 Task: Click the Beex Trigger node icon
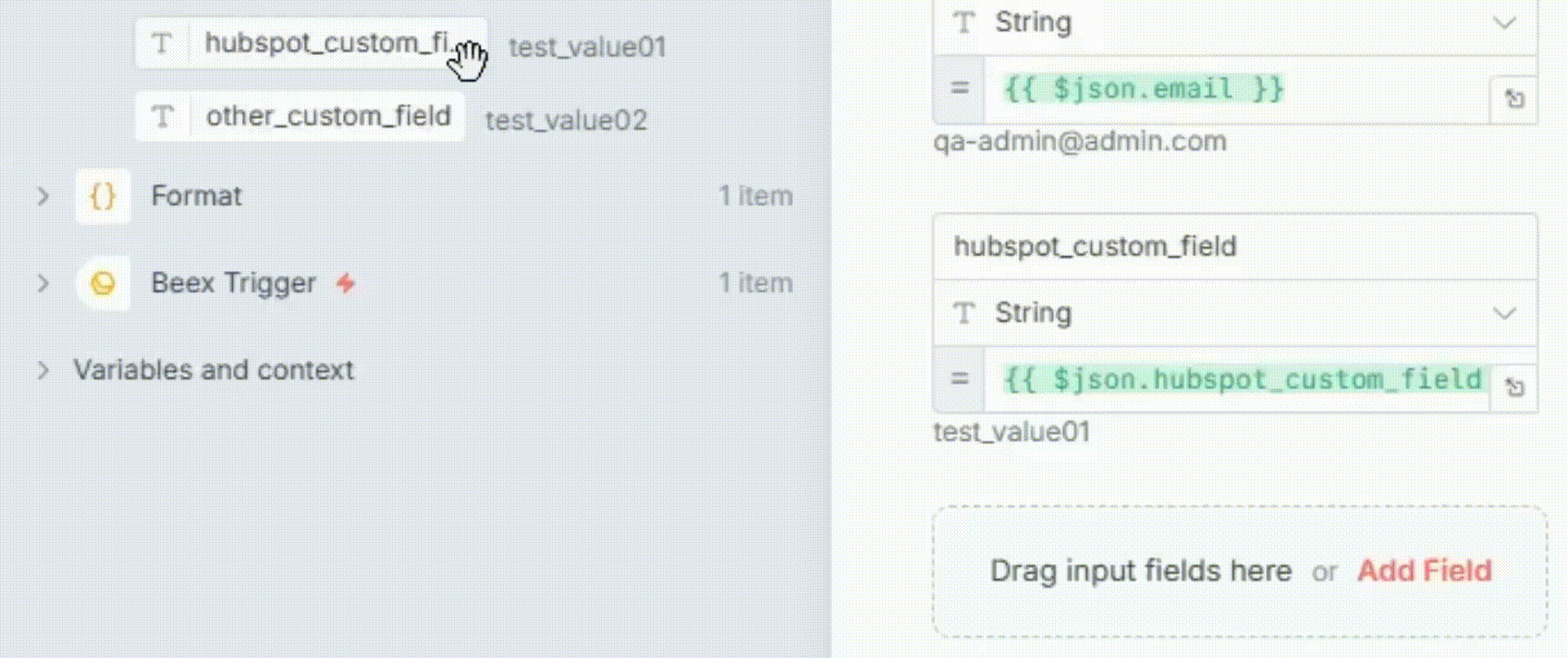click(x=103, y=283)
